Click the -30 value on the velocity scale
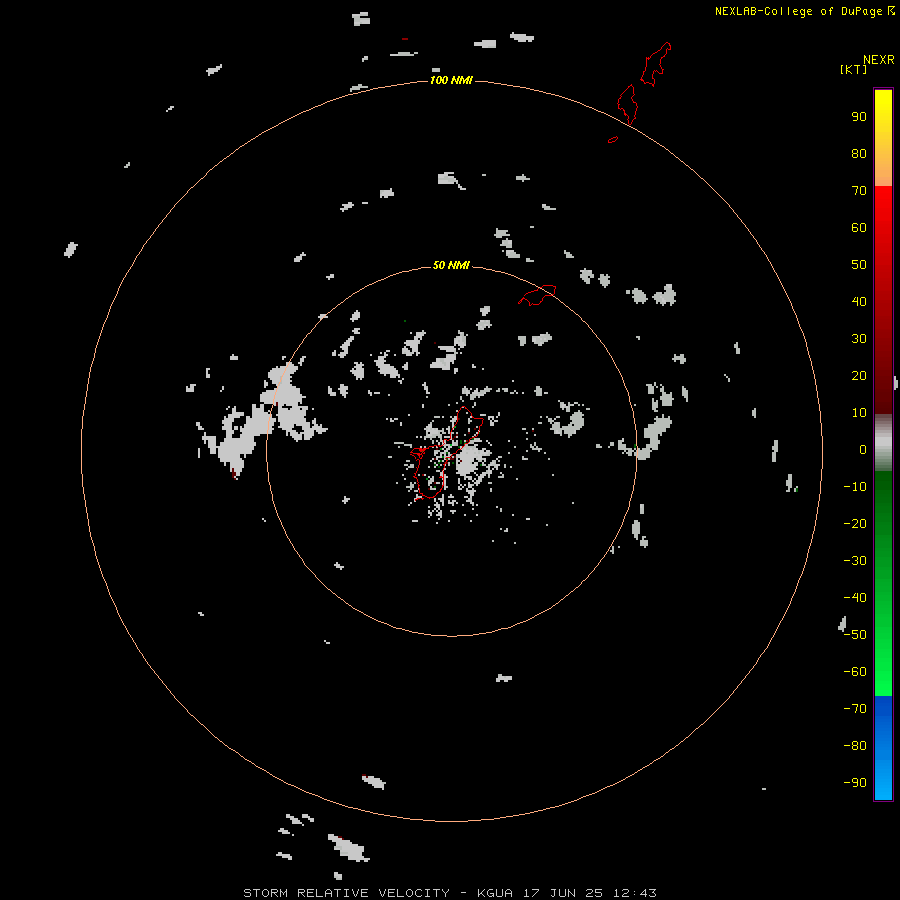 pyautogui.click(x=855, y=561)
